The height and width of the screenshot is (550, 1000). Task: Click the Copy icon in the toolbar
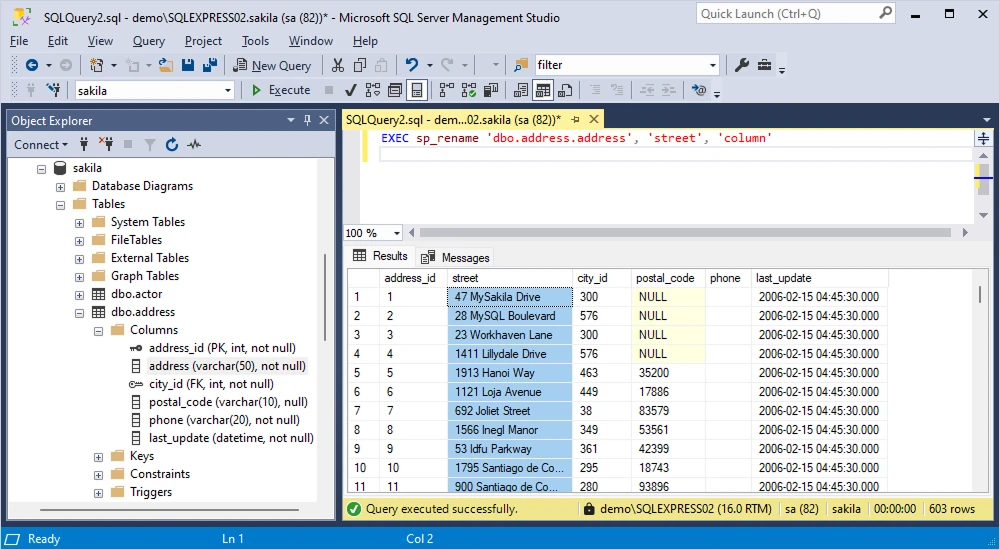[x=360, y=65]
